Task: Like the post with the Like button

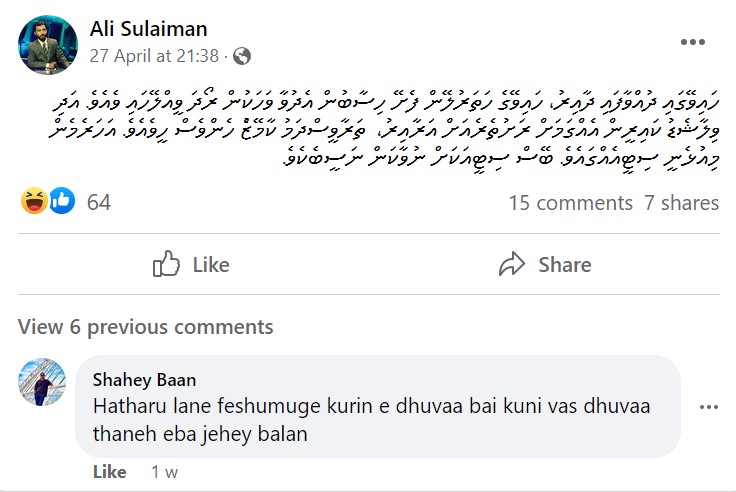Action: pyautogui.click(x=190, y=265)
